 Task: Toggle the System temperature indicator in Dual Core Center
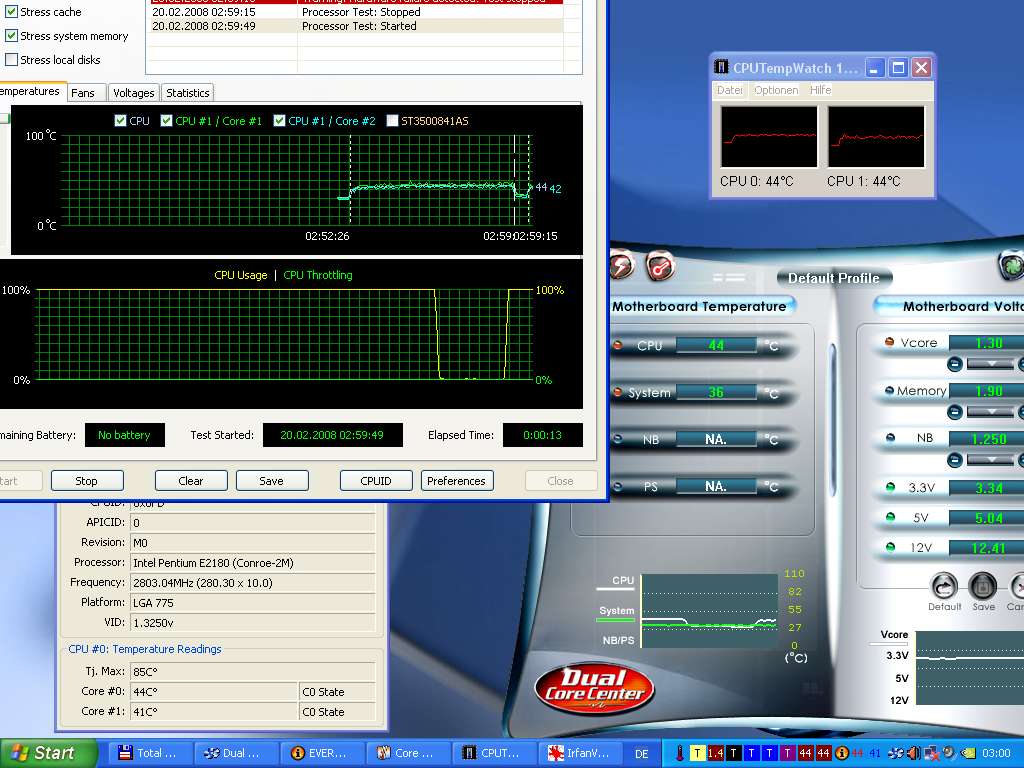point(618,392)
